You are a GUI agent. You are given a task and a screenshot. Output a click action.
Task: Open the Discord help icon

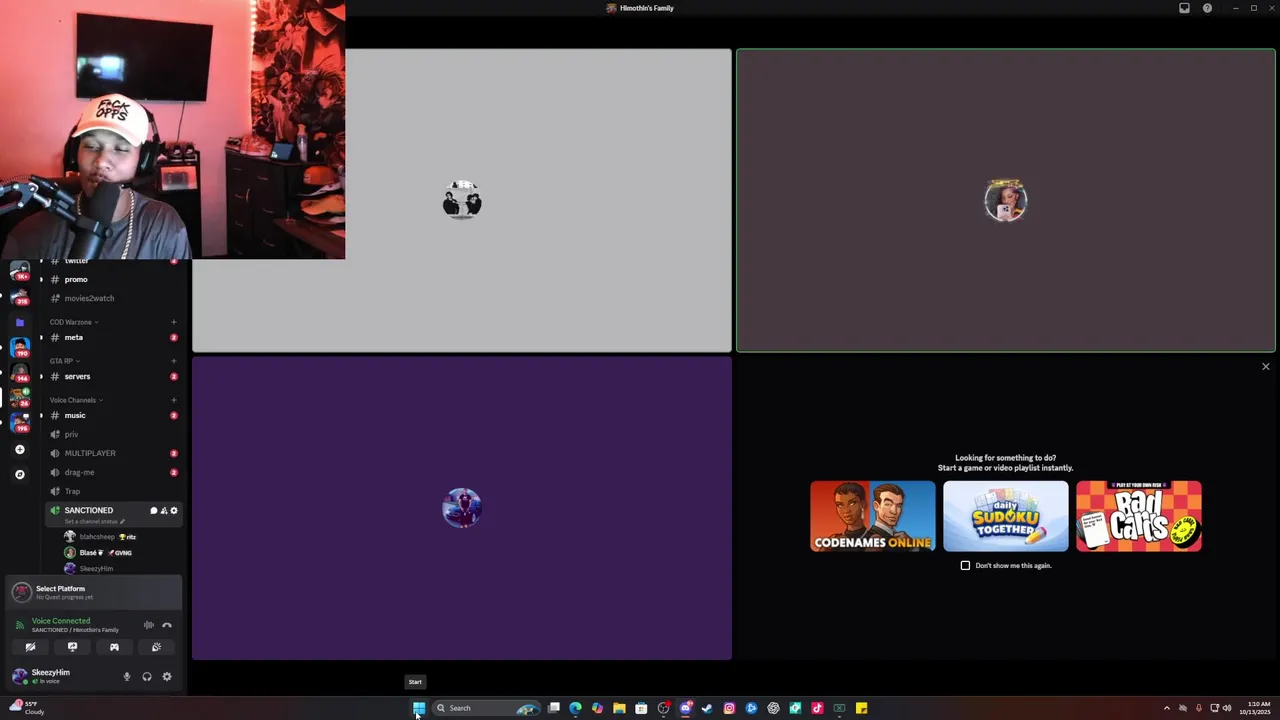[1207, 8]
